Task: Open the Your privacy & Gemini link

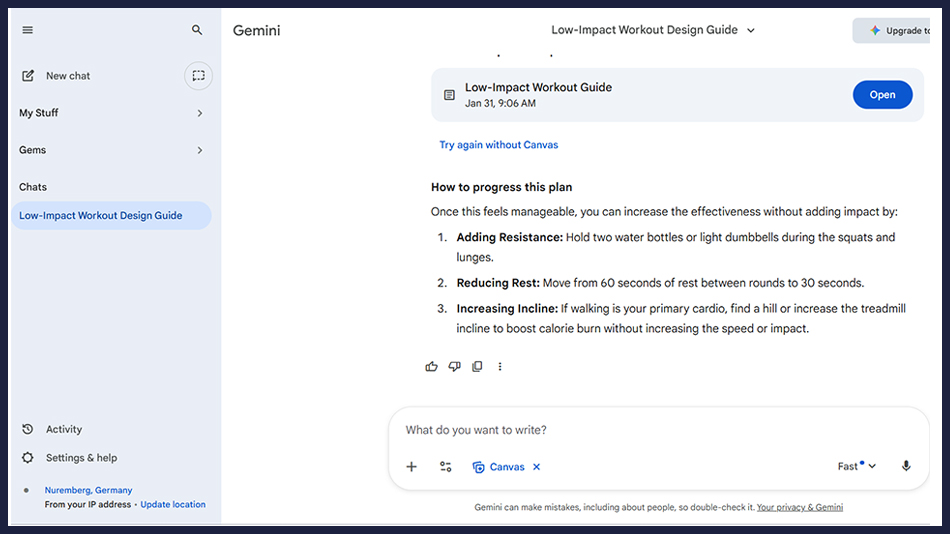Action: [800, 507]
